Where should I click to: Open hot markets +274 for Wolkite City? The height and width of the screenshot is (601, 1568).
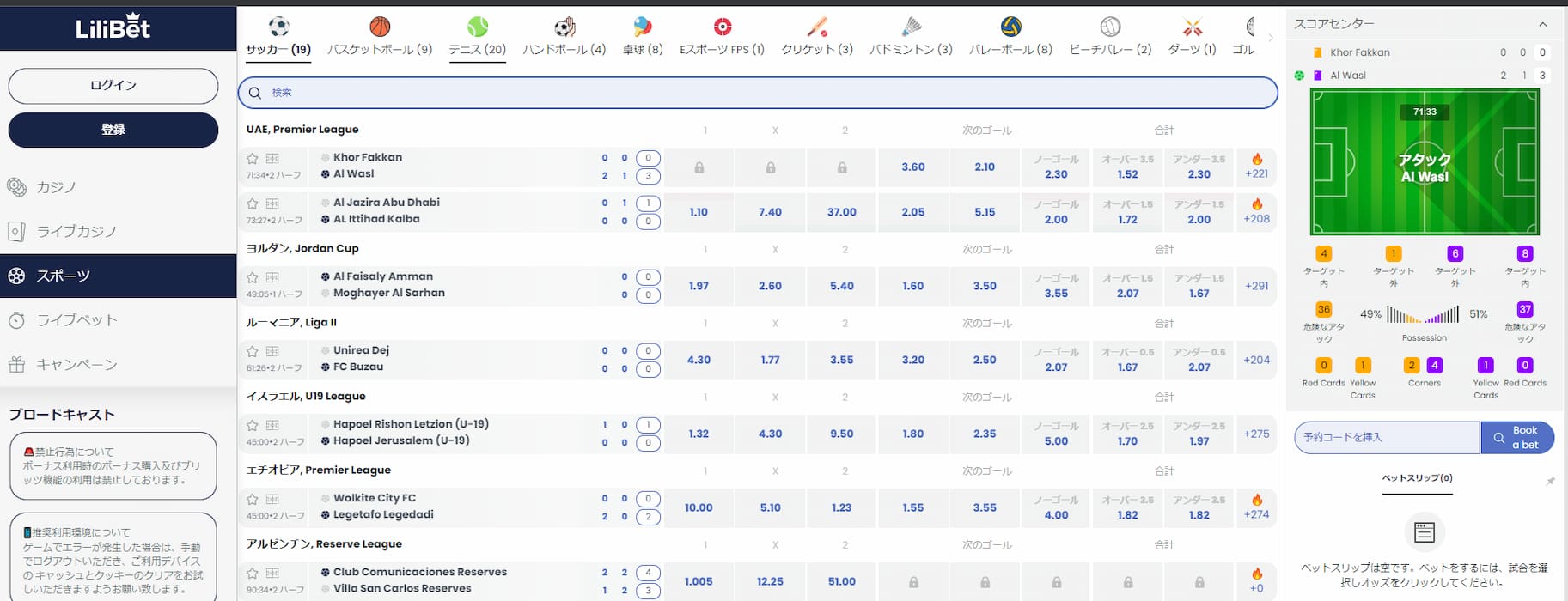[x=1256, y=507]
